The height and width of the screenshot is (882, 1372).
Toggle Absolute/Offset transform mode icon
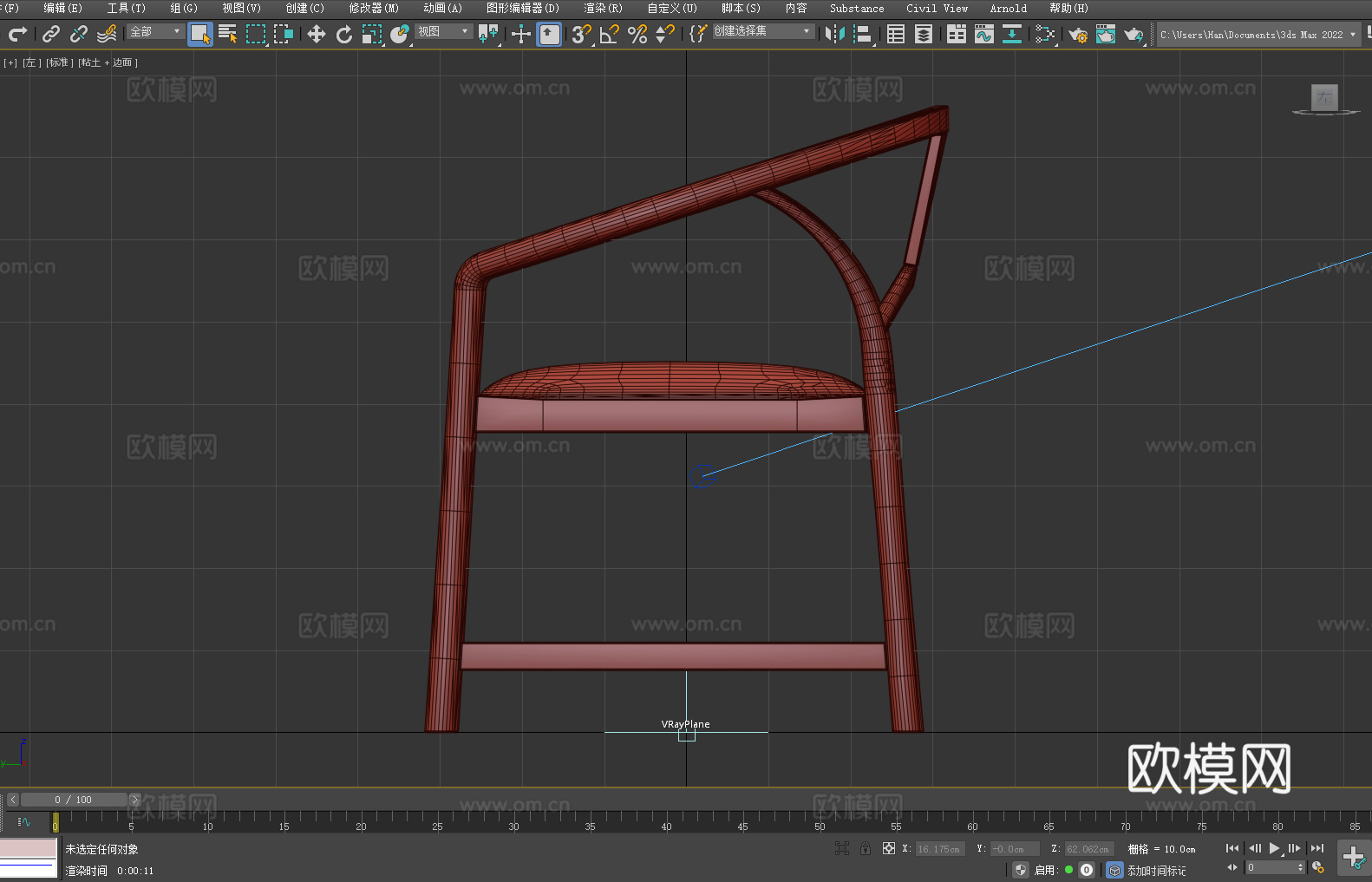click(x=889, y=848)
